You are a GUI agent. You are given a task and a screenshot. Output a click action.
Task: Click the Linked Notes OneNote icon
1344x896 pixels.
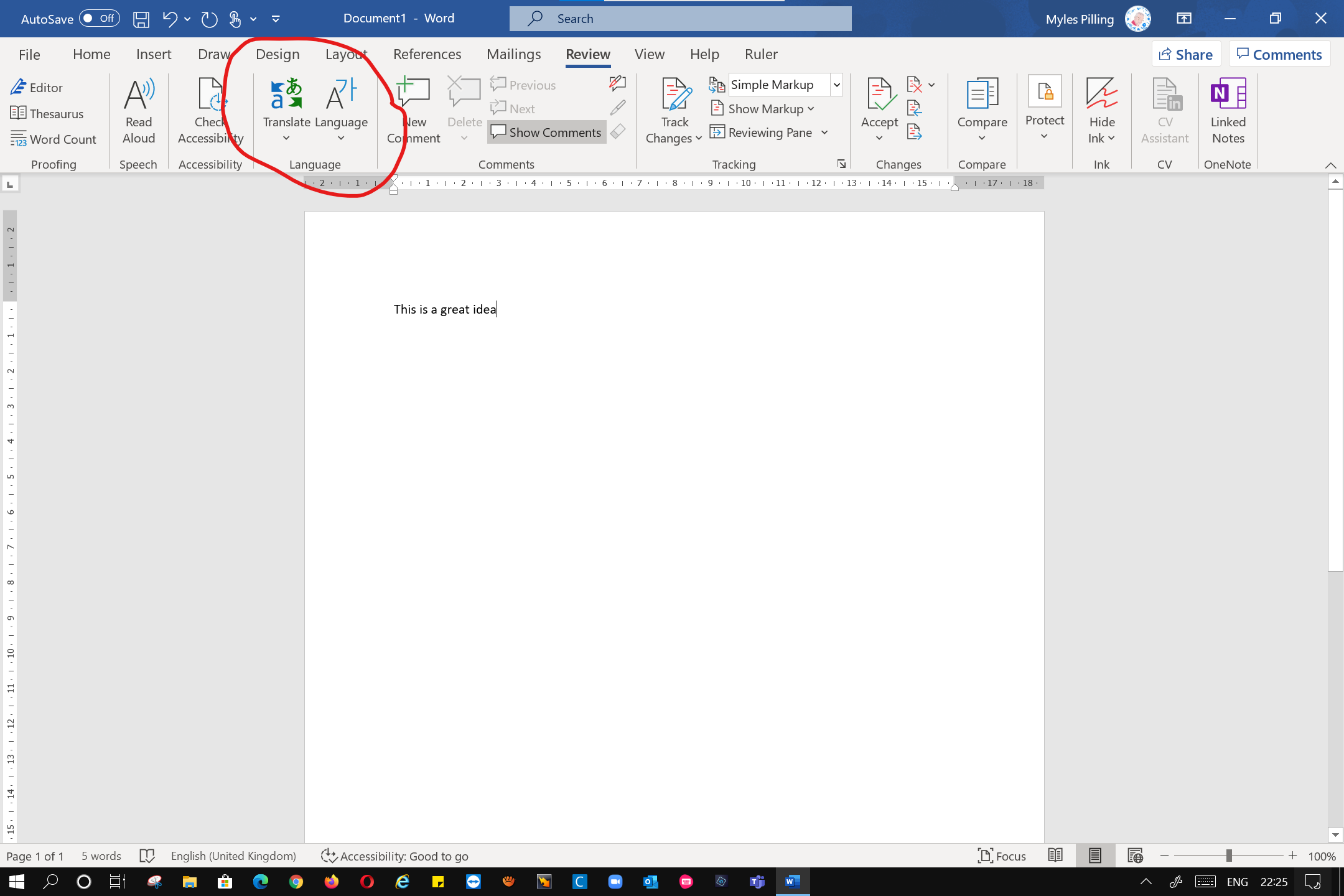(x=1228, y=95)
